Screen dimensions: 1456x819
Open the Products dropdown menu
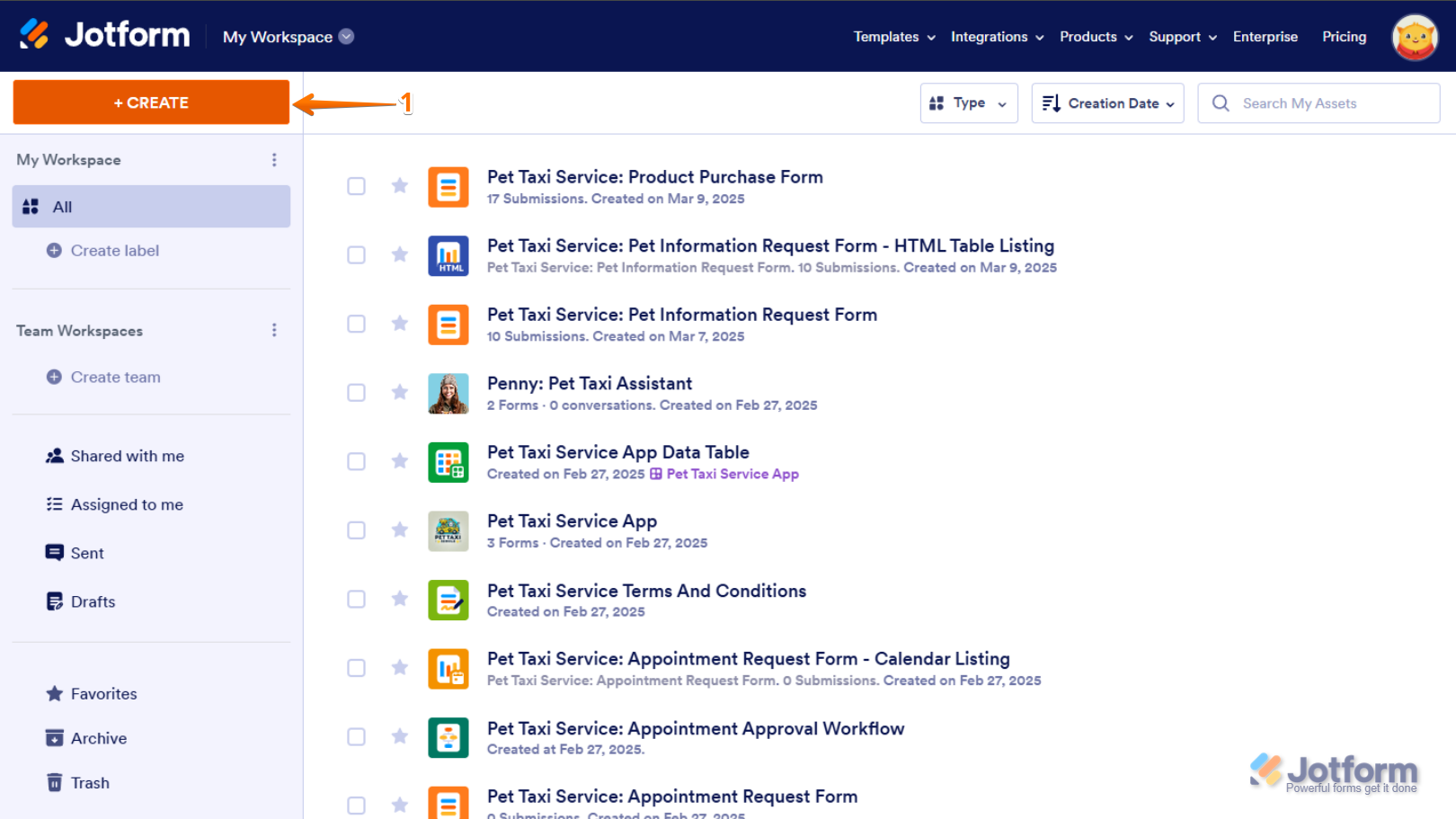[1096, 37]
